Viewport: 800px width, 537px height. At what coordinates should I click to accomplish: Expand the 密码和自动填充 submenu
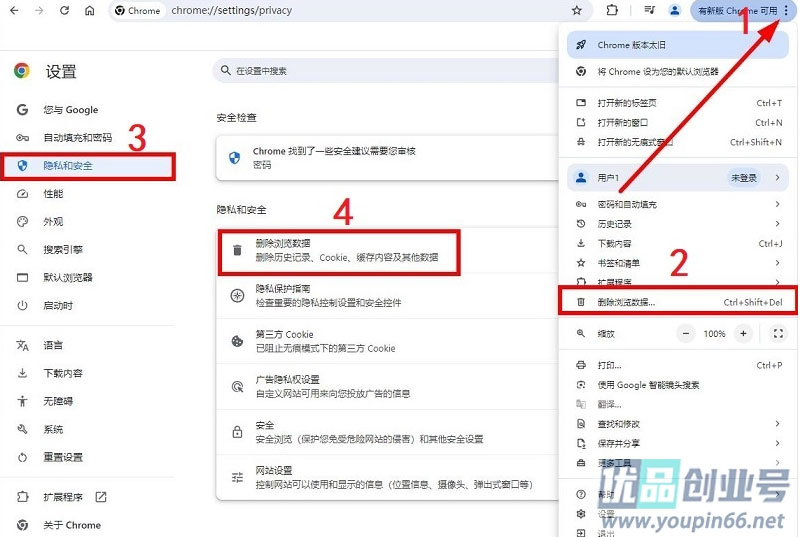pyautogui.click(x=676, y=204)
